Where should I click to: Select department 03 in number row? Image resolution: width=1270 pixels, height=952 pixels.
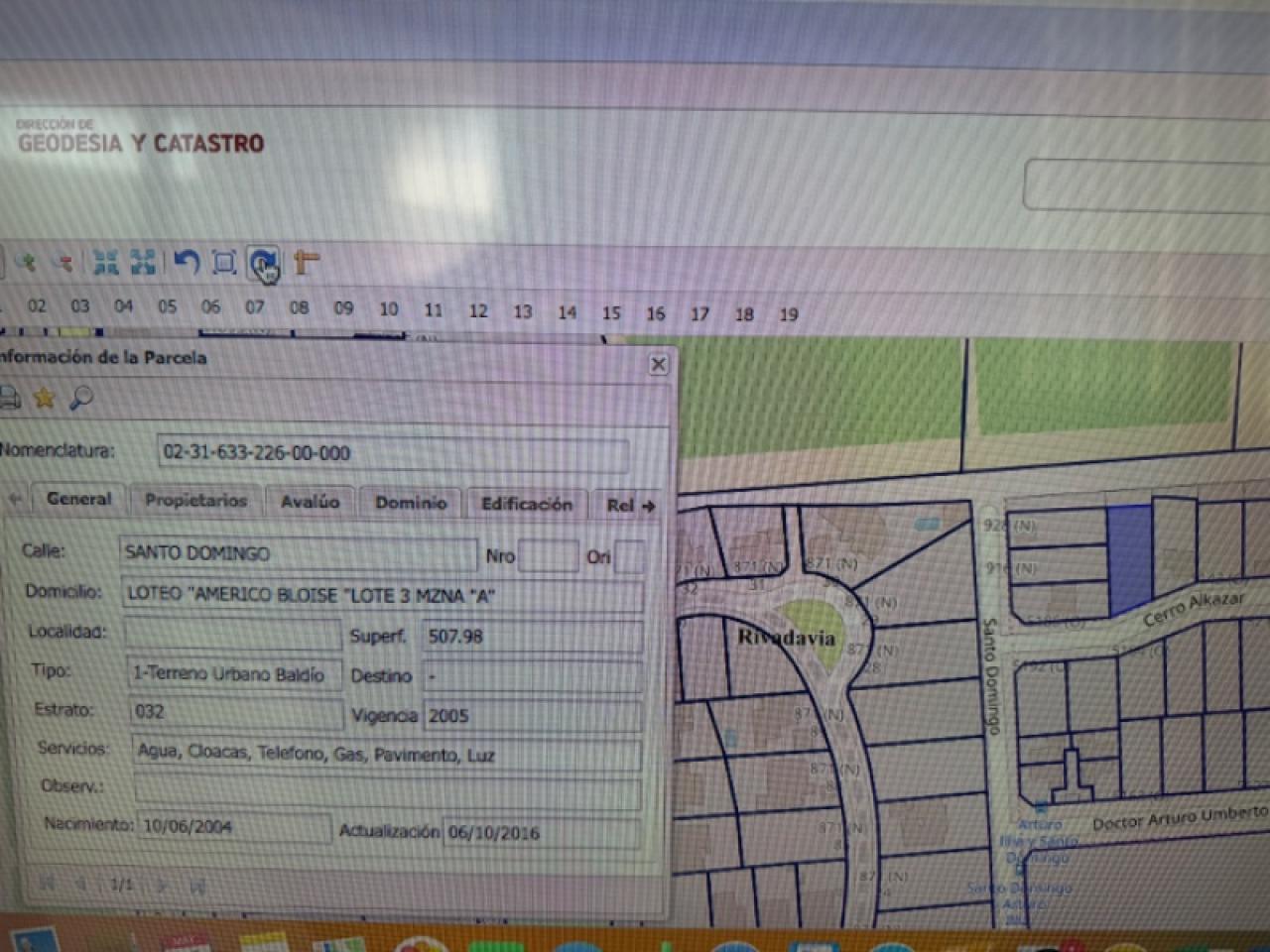point(80,305)
